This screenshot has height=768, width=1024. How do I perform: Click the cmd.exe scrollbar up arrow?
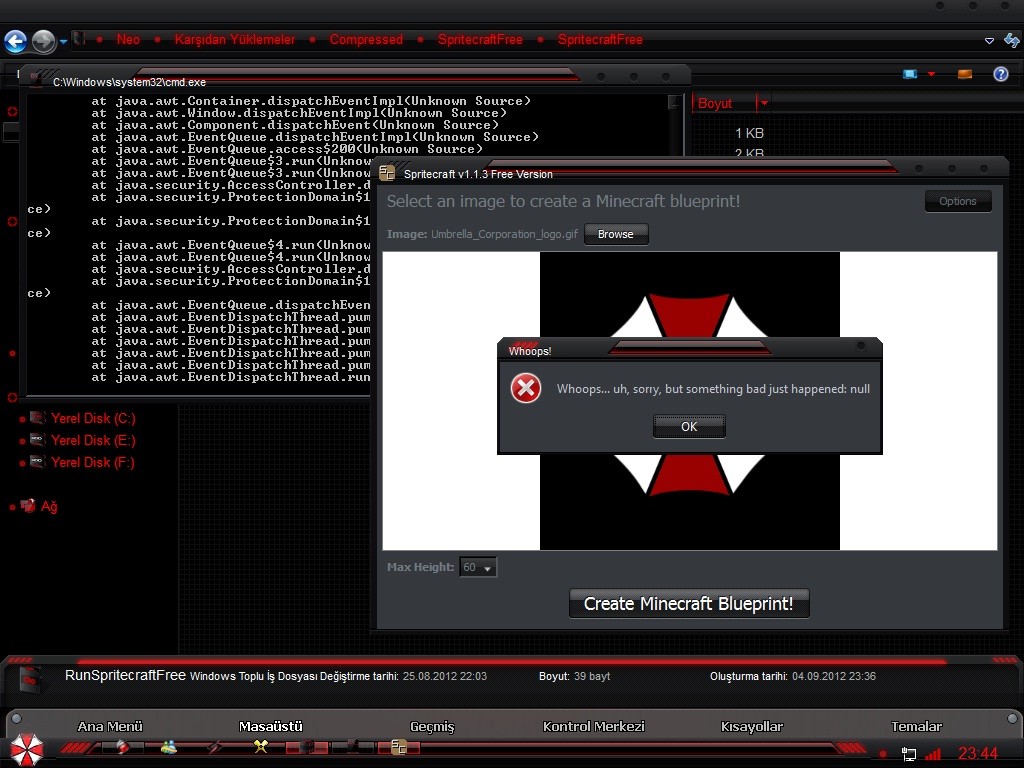(675, 101)
